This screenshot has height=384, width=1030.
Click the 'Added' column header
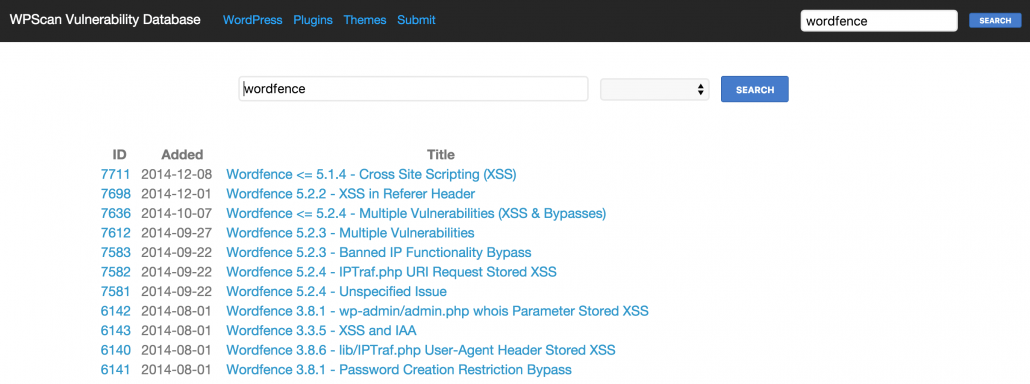pyautogui.click(x=182, y=155)
